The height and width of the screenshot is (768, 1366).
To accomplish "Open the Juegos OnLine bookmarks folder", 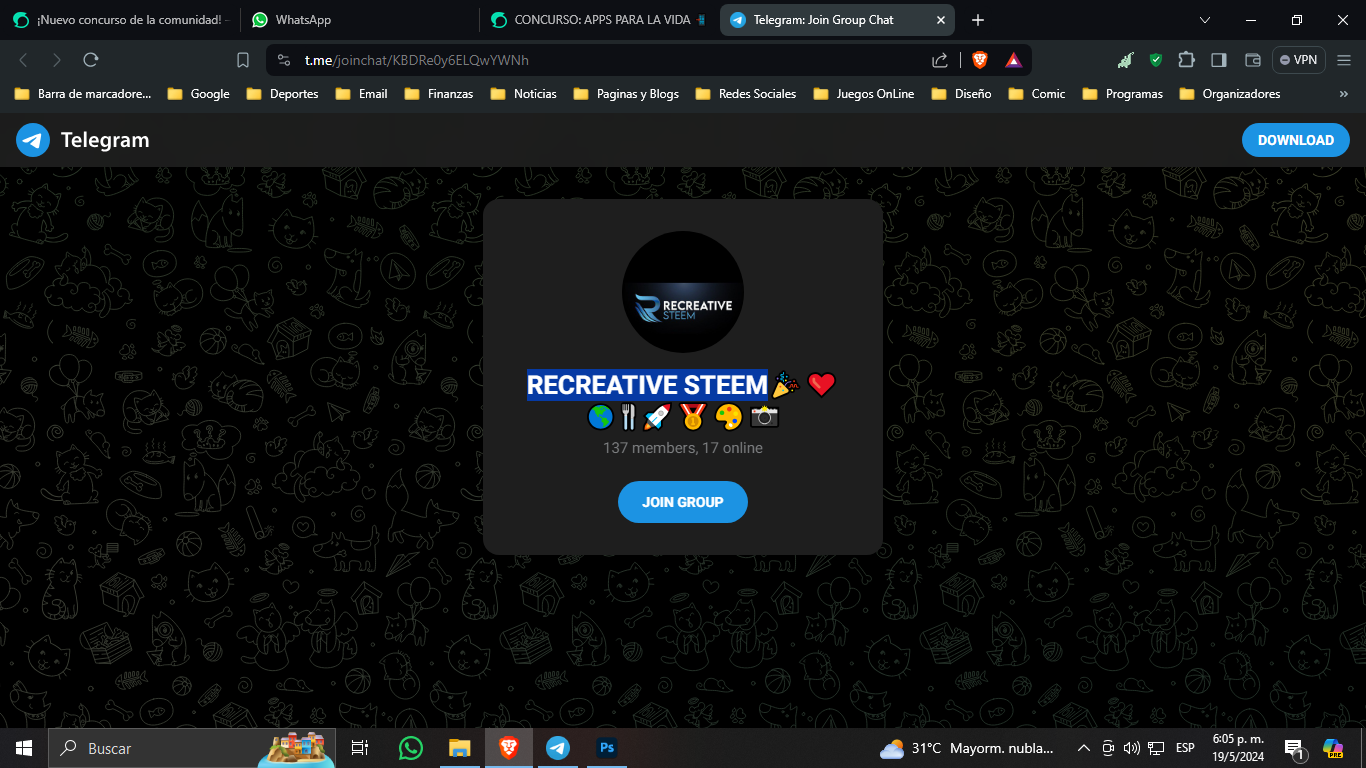I will click(864, 94).
